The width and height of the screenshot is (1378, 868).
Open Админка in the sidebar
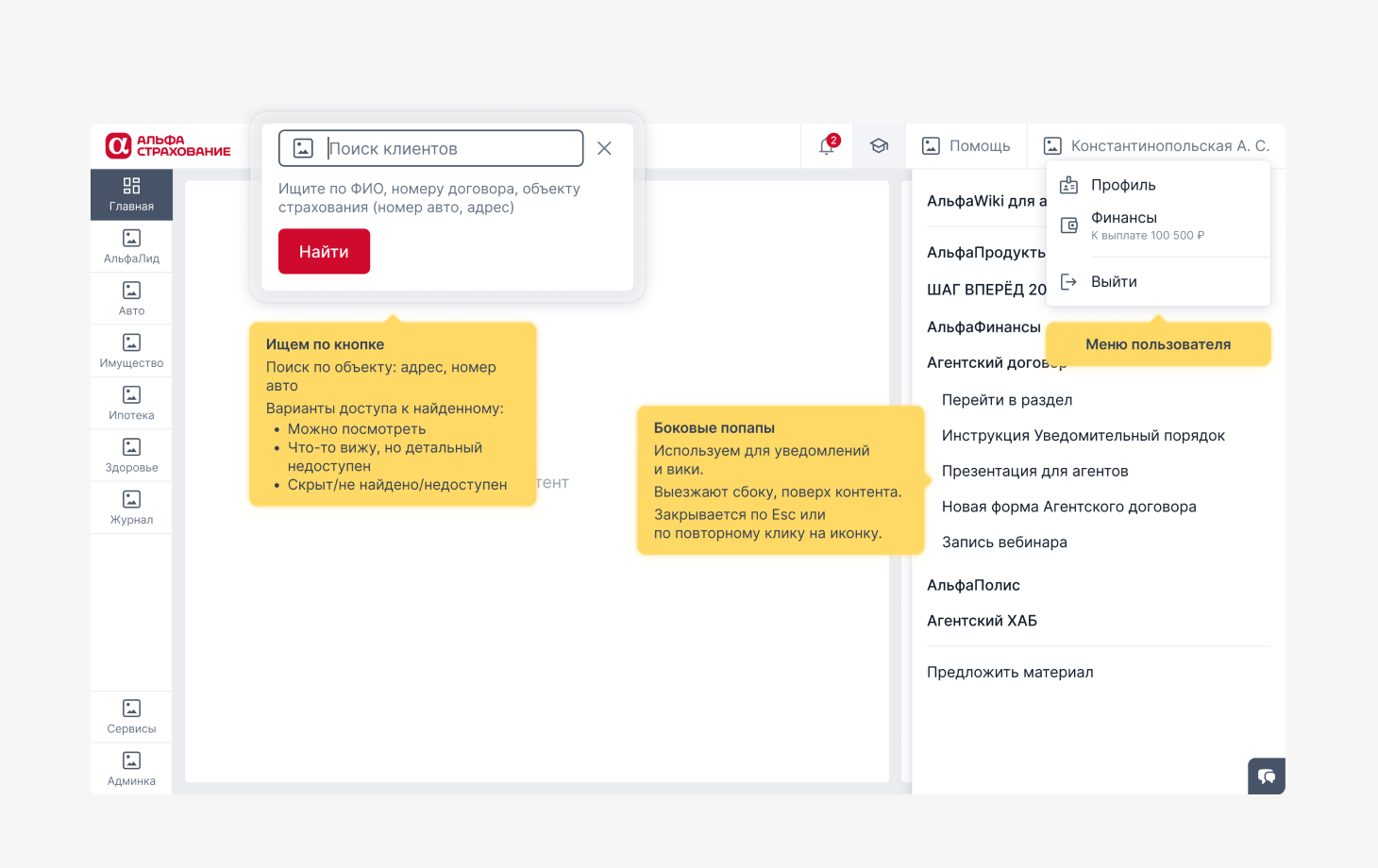(131, 769)
